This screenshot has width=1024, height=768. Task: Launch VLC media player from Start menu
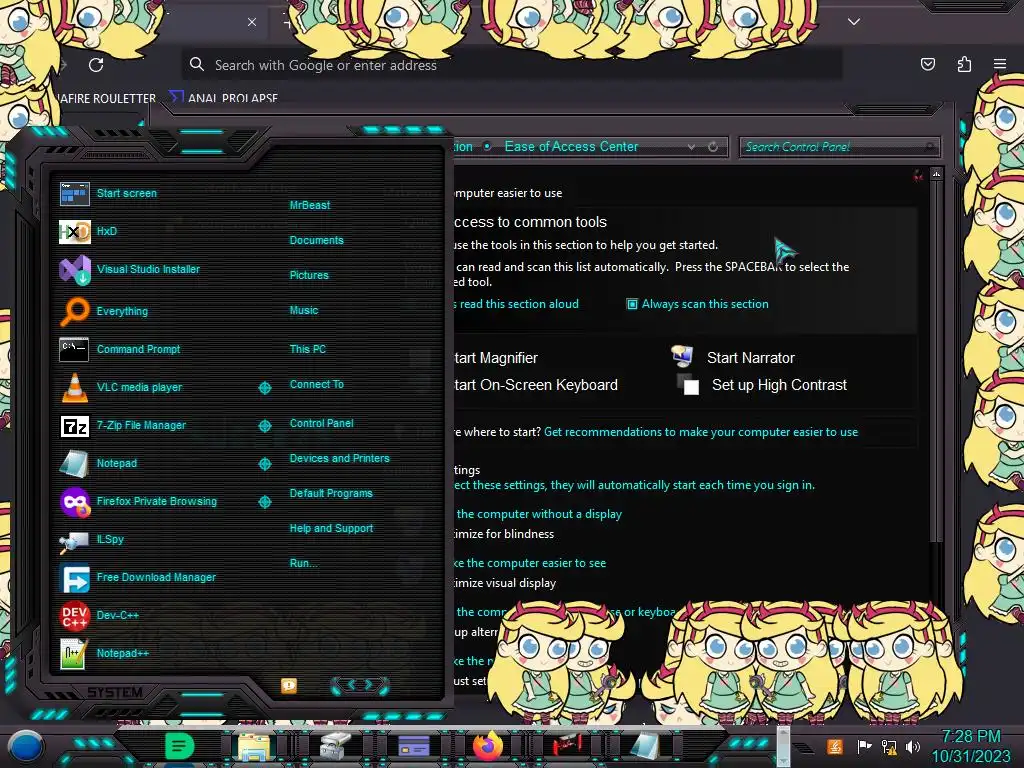tap(121, 387)
